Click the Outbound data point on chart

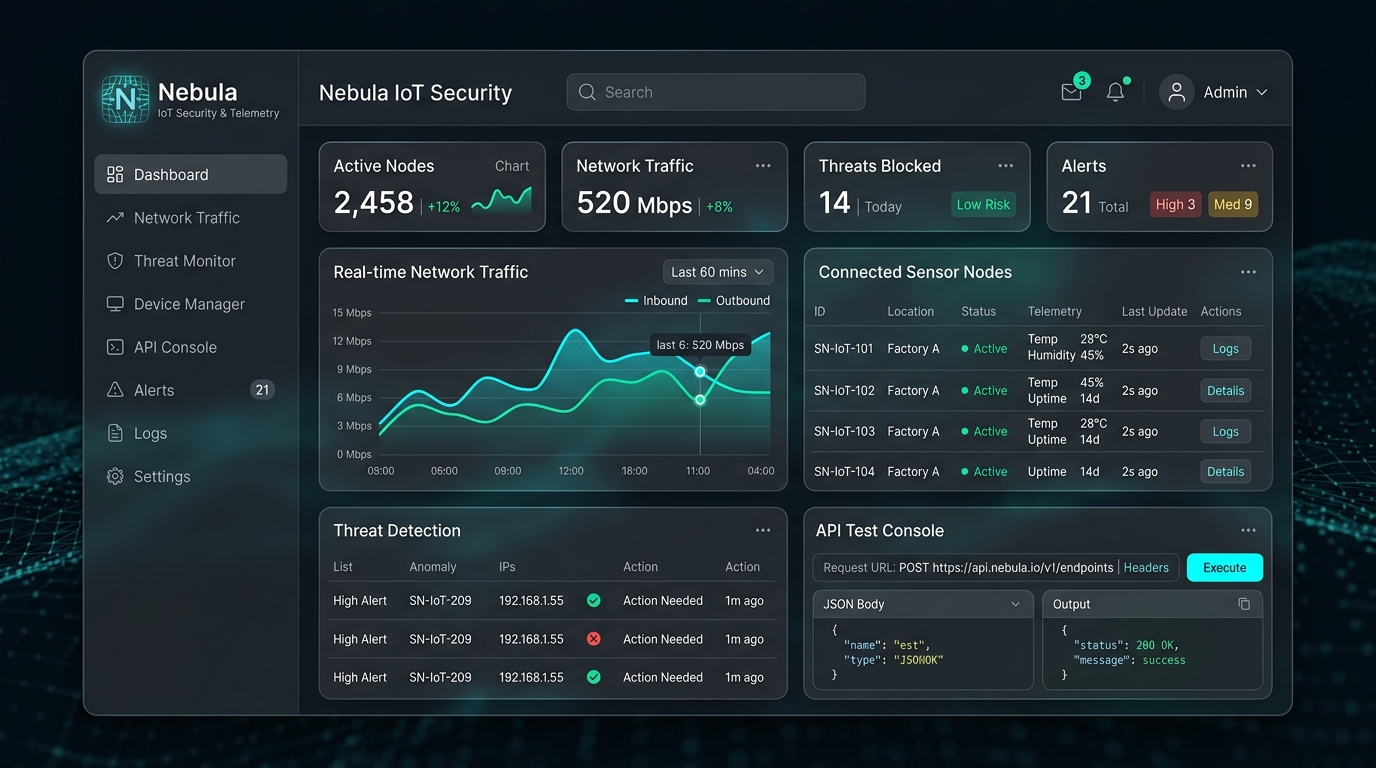700,400
